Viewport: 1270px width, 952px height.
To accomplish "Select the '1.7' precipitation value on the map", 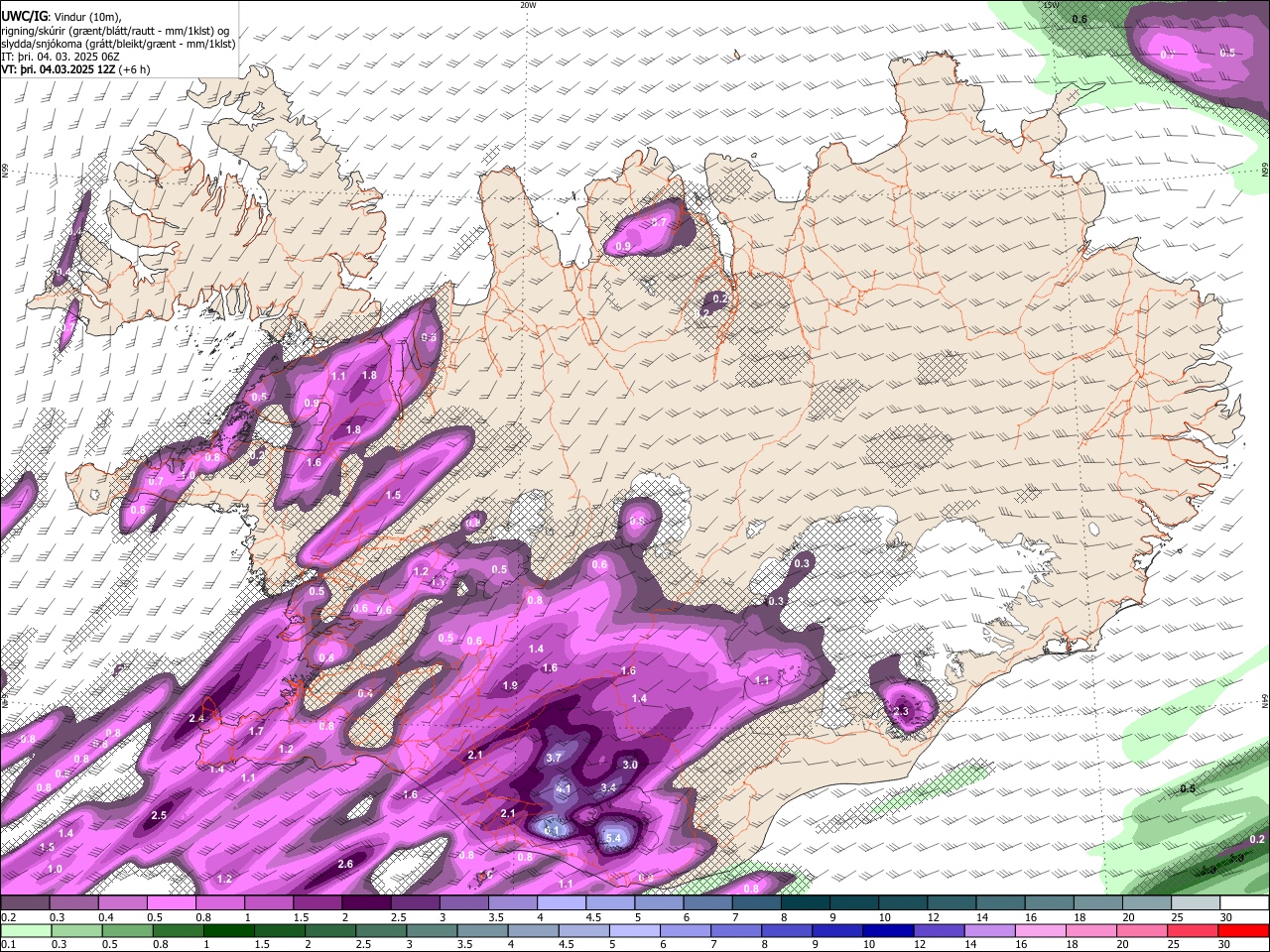I will 256,731.
